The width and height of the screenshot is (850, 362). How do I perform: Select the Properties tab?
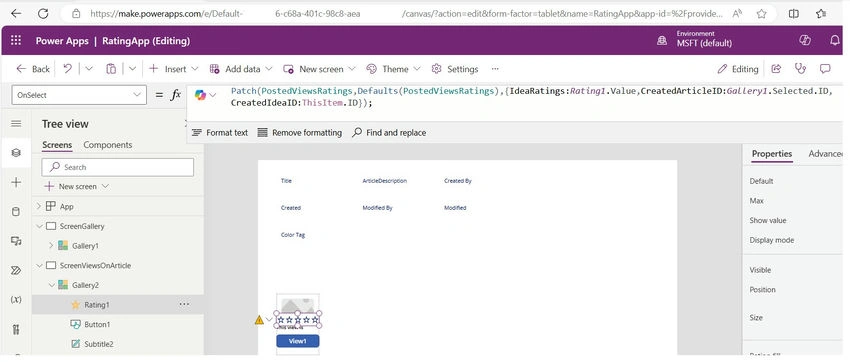(x=772, y=153)
